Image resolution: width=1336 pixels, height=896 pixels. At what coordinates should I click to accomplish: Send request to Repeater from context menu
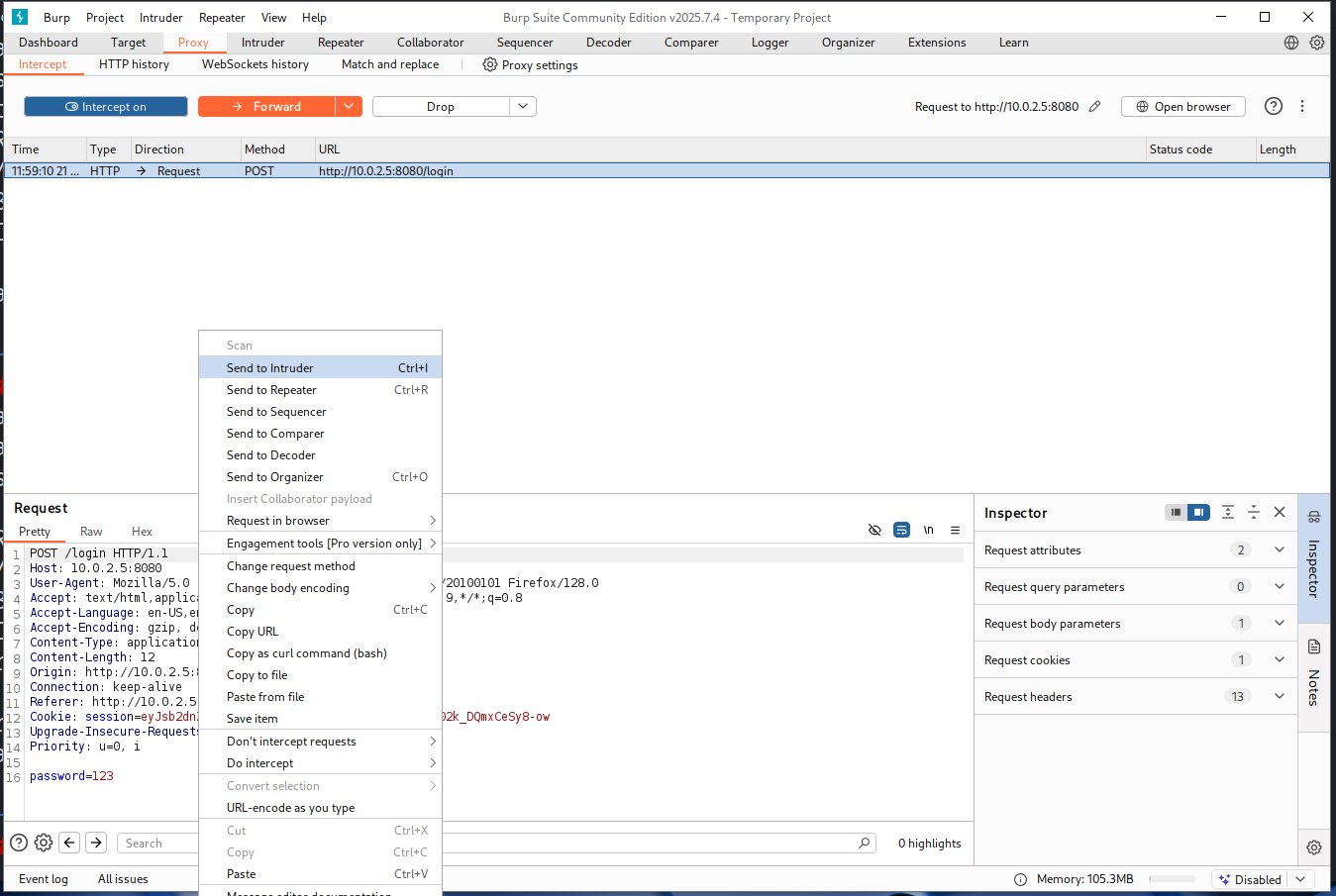(271, 390)
